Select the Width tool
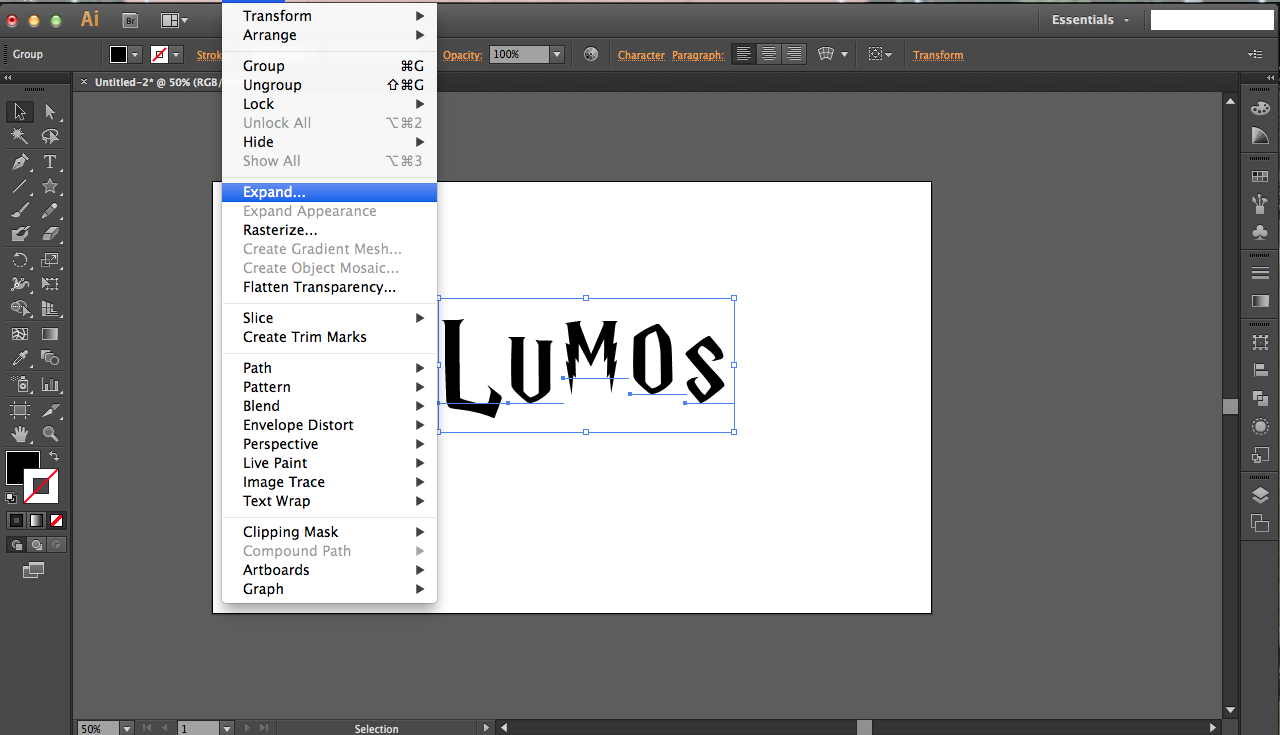Image resolution: width=1280 pixels, height=735 pixels. pyautogui.click(x=20, y=285)
